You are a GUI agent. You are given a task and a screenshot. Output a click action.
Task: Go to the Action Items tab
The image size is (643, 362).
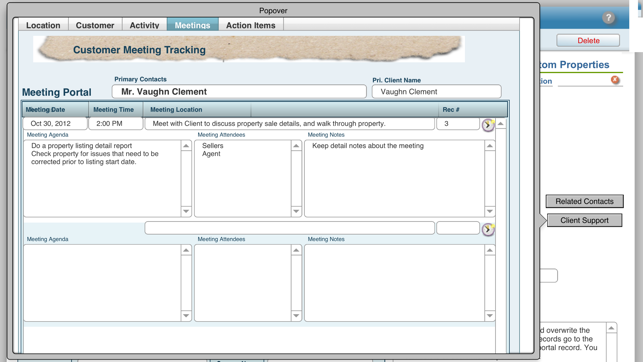pos(251,25)
